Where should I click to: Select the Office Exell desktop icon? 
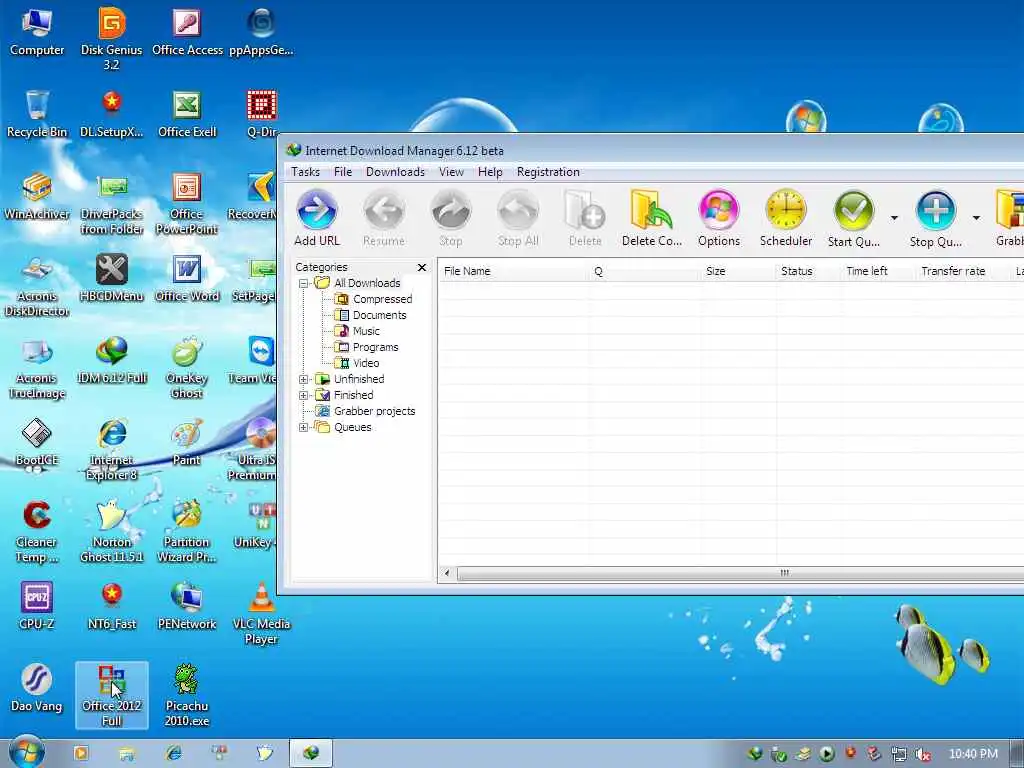(x=187, y=114)
